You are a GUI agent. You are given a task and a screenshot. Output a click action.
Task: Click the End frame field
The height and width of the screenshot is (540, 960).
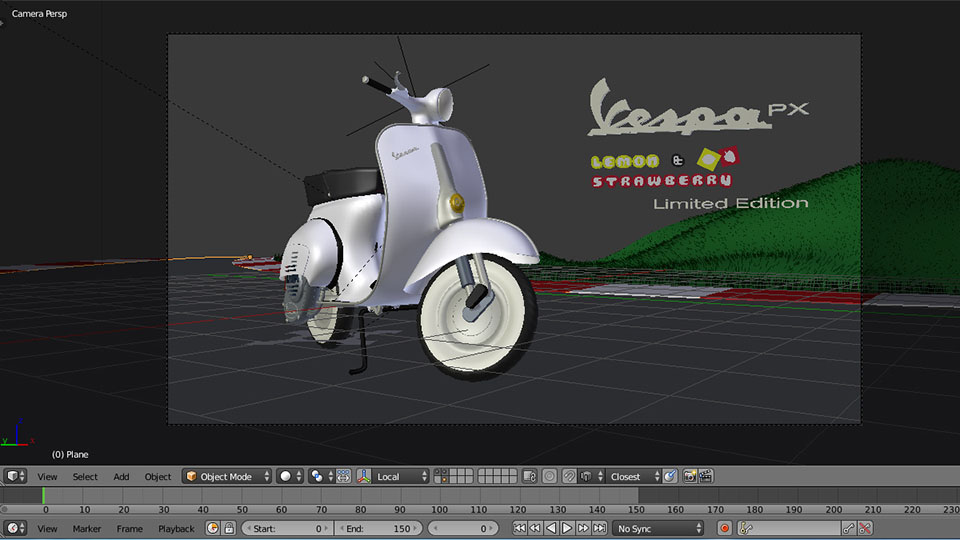pyautogui.click(x=378, y=528)
